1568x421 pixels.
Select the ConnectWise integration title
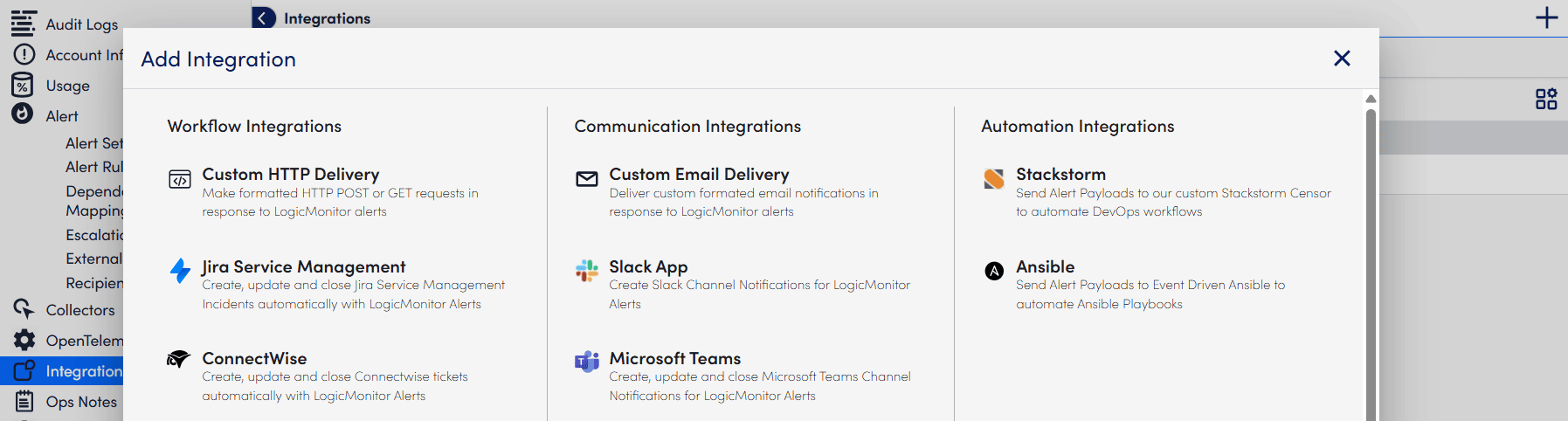(x=254, y=358)
